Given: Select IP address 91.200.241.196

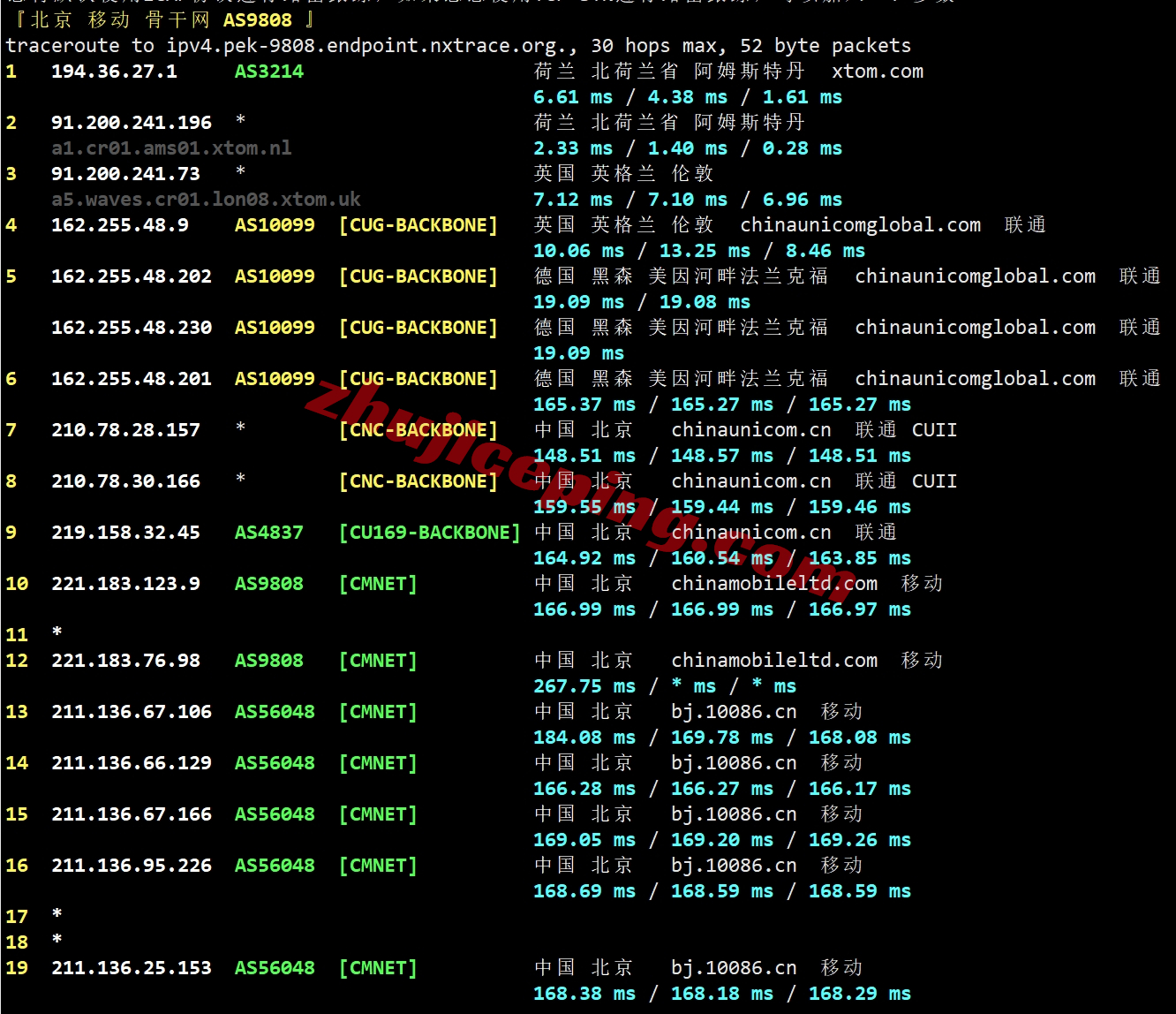Looking at the screenshot, I should tap(132, 123).
